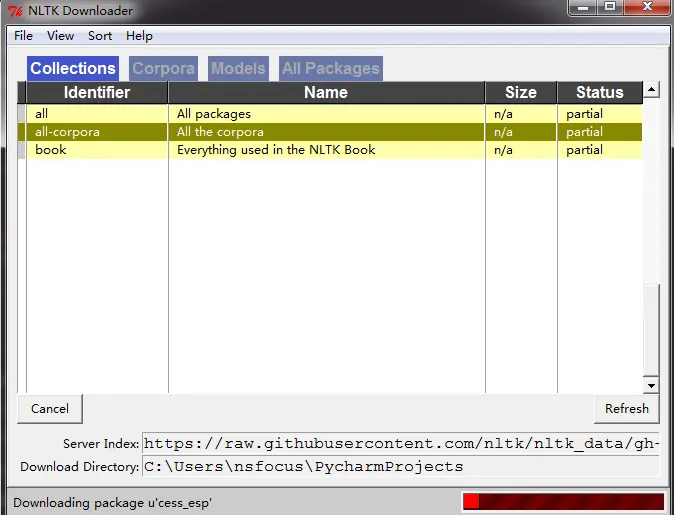Sort by the Name column header

coord(326,92)
